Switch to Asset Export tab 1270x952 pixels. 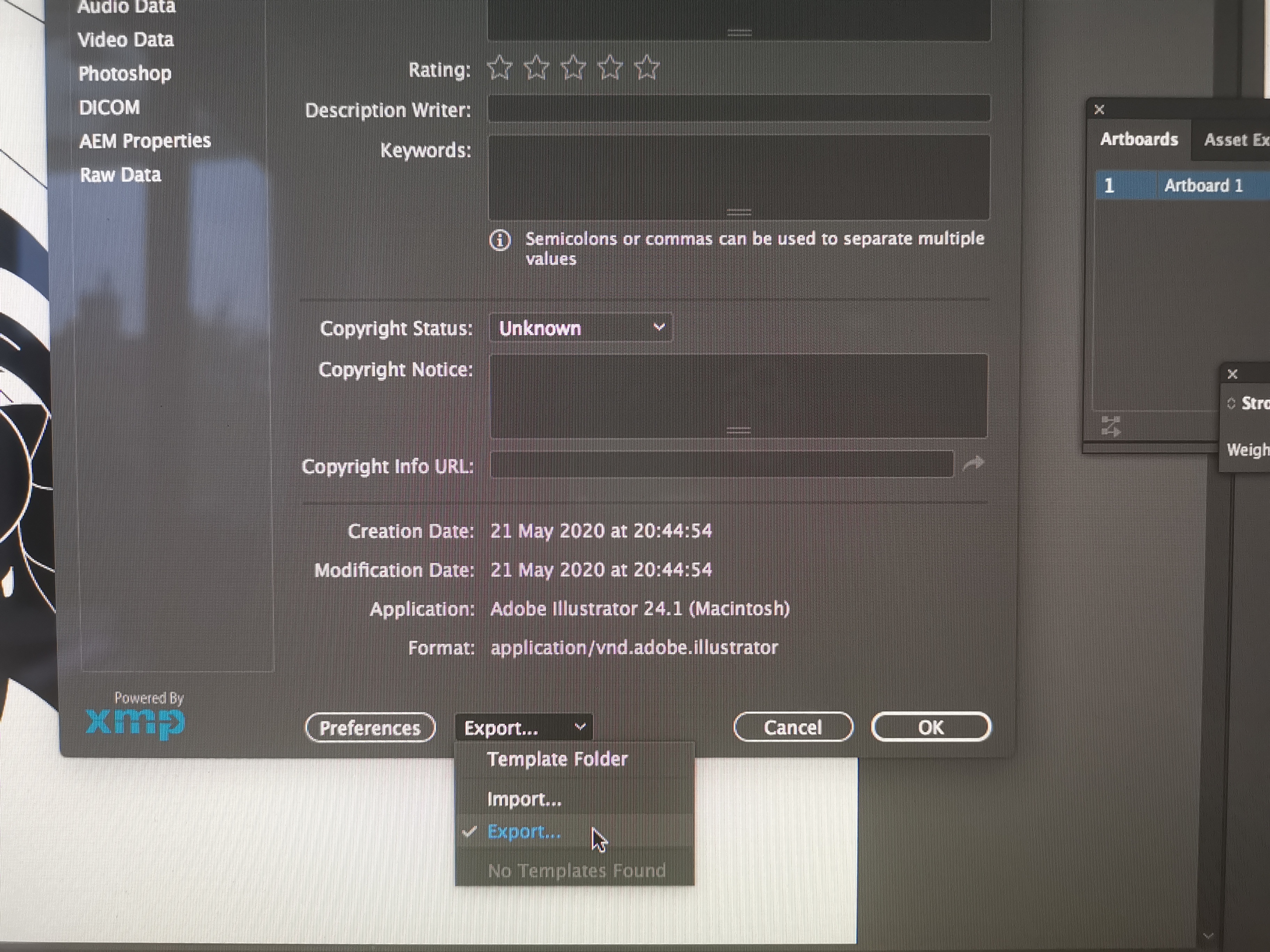(x=1234, y=140)
